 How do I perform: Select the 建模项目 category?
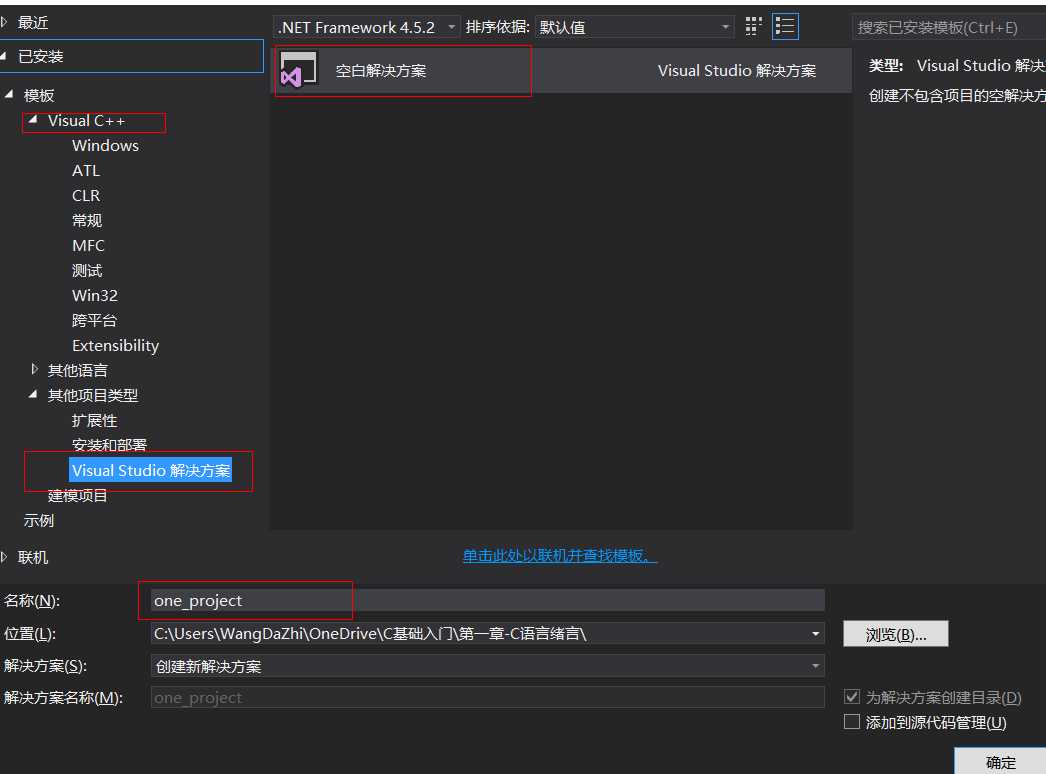pyautogui.click(x=77, y=495)
